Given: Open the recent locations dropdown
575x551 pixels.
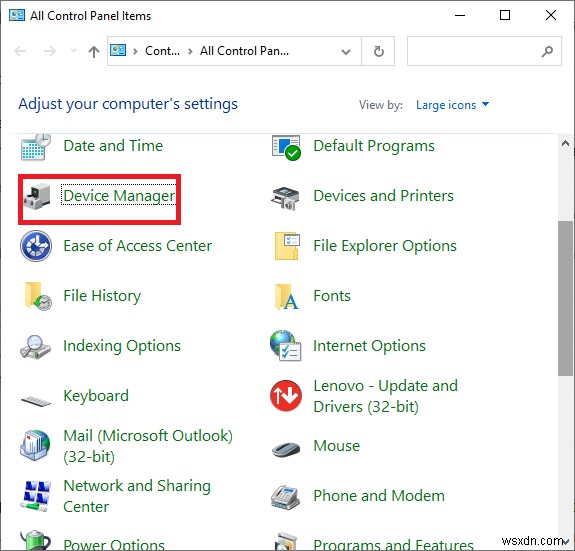Looking at the screenshot, I should 74,51.
